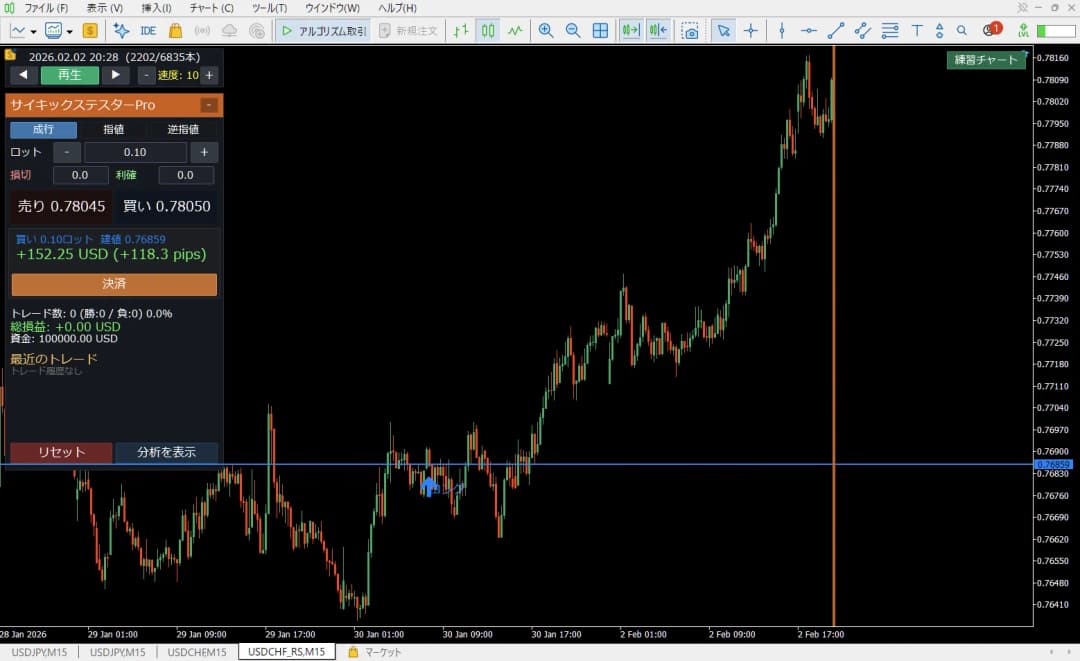Toggle chart auto-scroll to latest bar
The image size is (1080, 661).
(630, 30)
